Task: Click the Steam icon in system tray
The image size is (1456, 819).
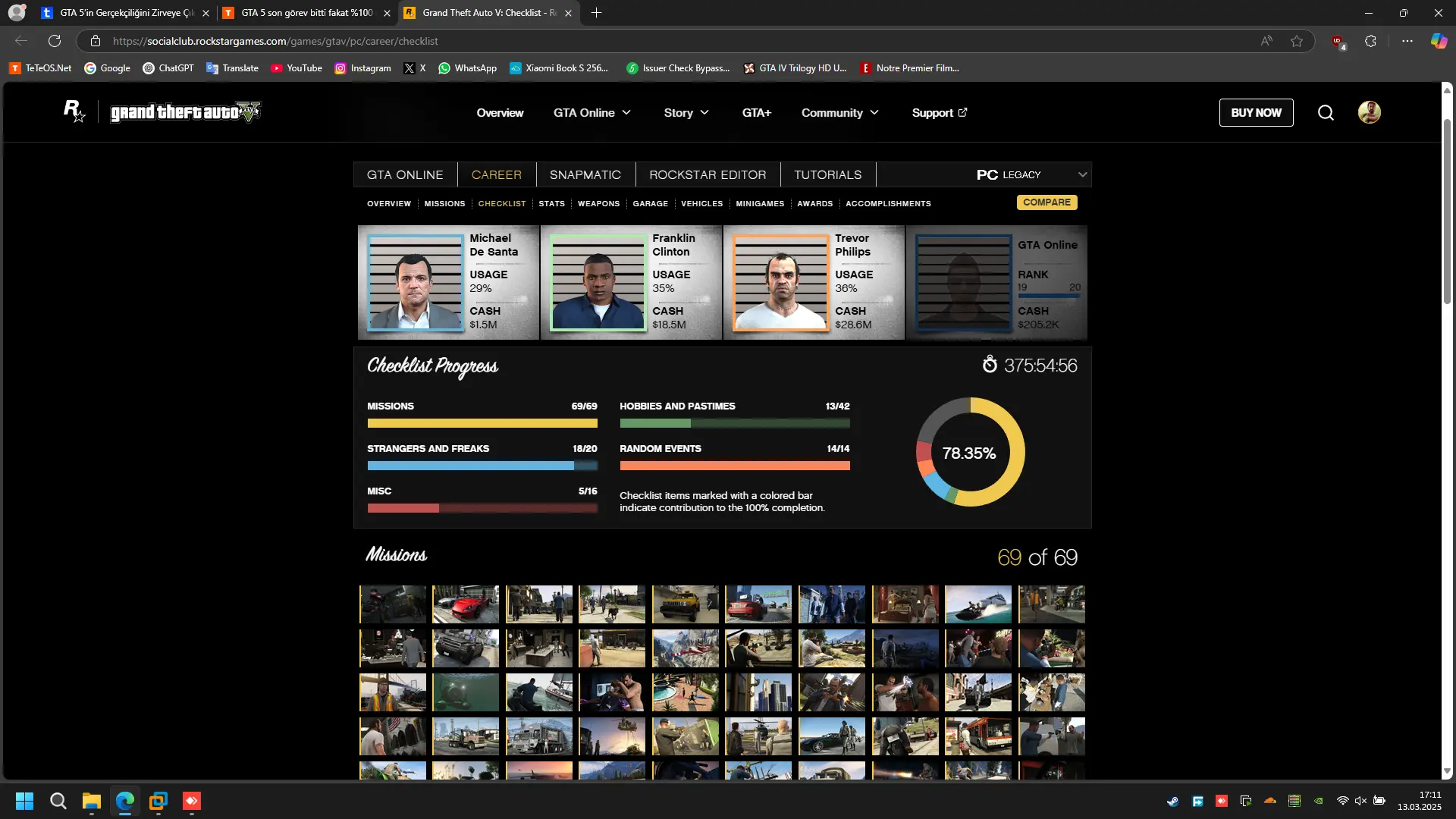Action: pyautogui.click(x=1172, y=801)
